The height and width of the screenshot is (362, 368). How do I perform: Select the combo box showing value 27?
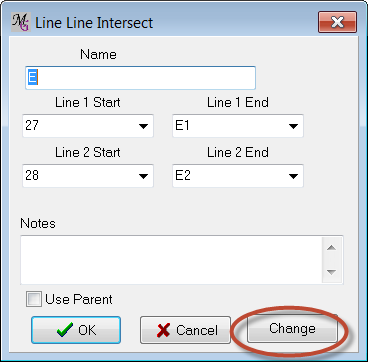[88, 126]
